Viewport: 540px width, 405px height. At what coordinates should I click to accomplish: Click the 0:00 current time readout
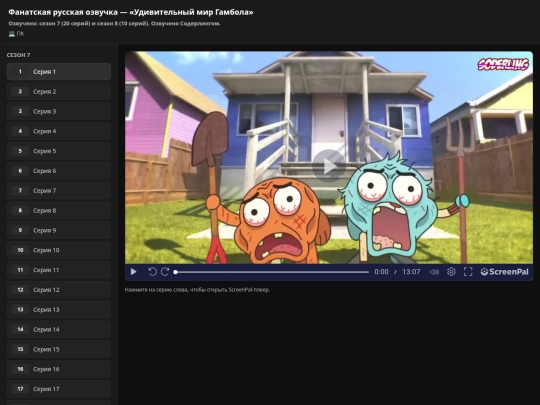pos(381,272)
